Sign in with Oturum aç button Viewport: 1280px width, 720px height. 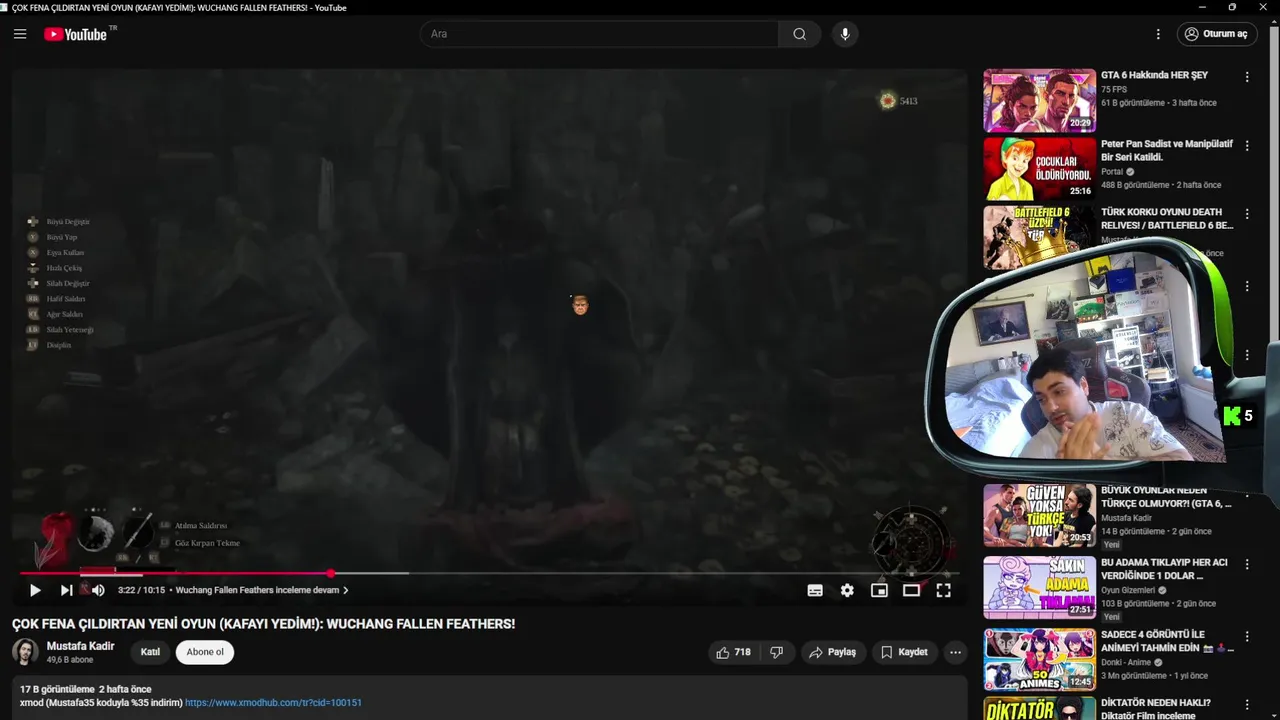[1217, 34]
